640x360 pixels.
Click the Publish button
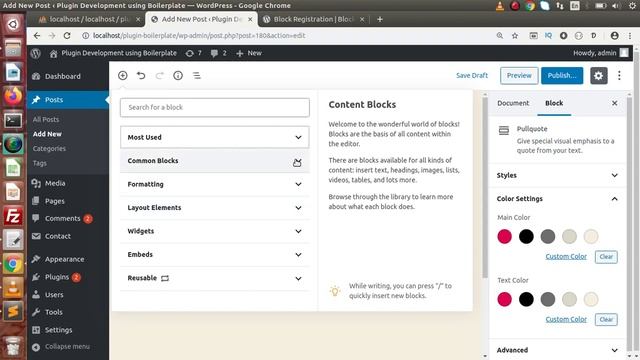pos(562,76)
